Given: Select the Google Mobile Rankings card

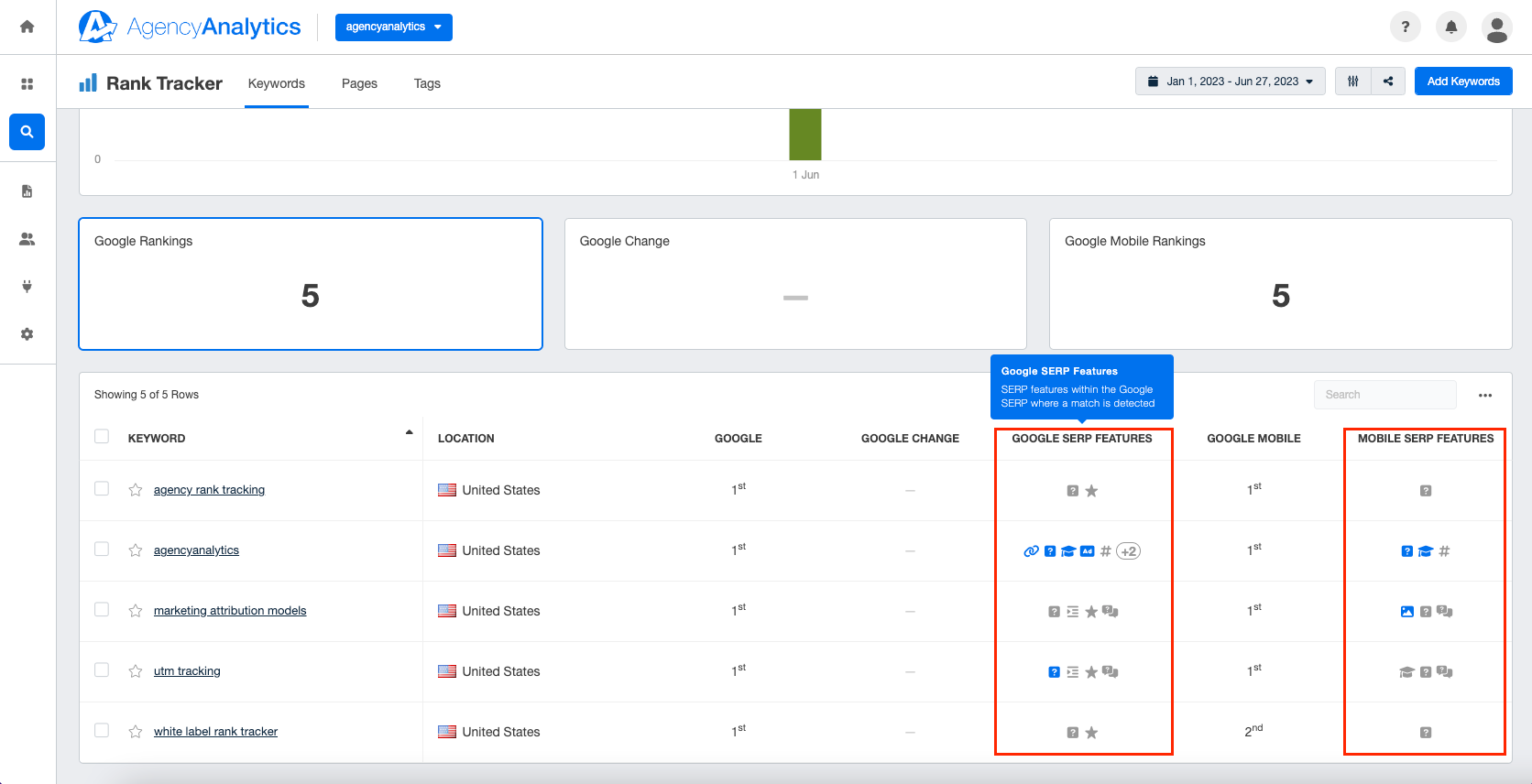Looking at the screenshot, I should tap(1281, 284).
